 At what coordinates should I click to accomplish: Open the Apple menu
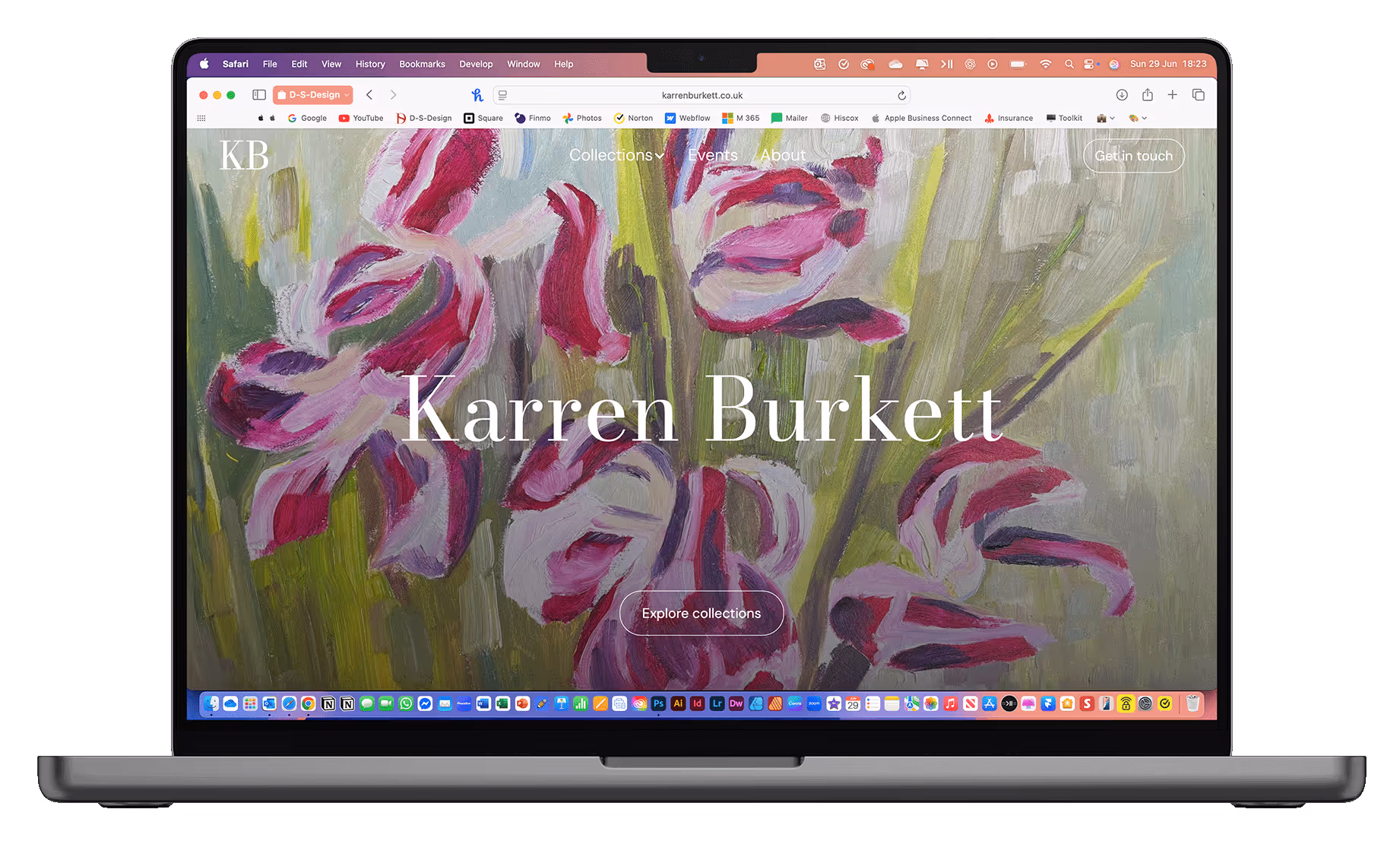(204, 64)
